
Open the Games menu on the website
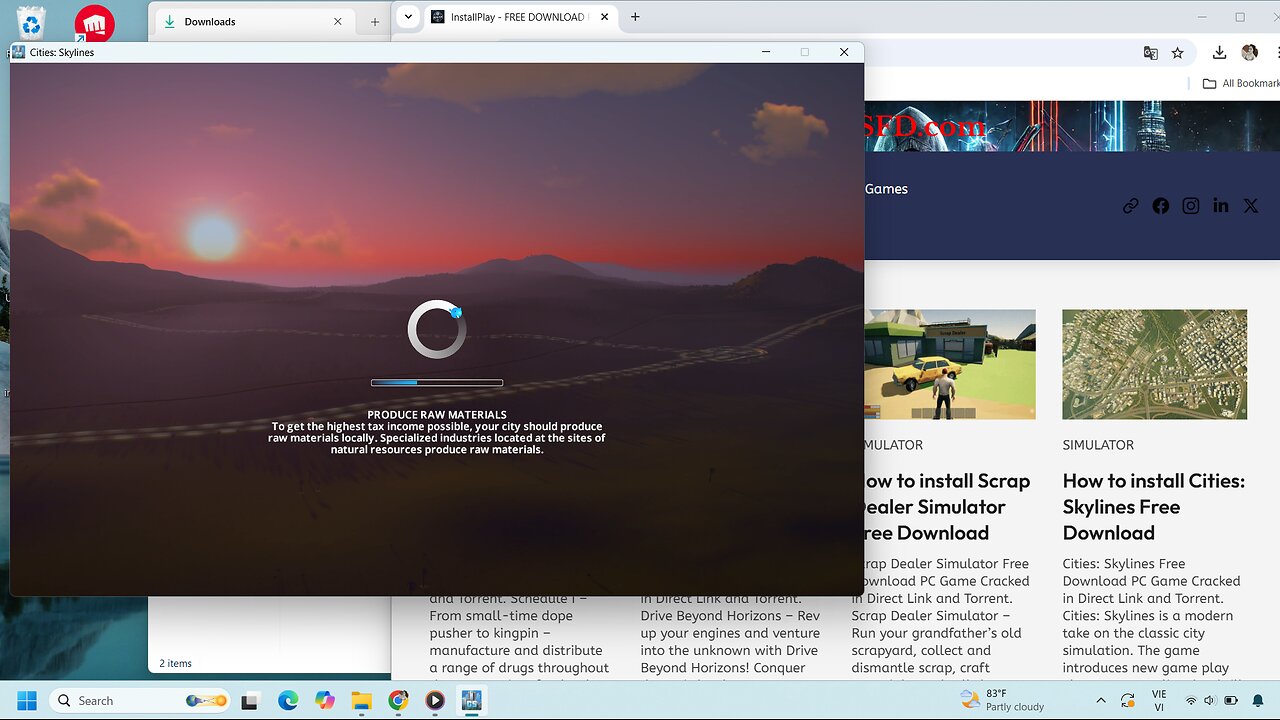coord(886,189)
